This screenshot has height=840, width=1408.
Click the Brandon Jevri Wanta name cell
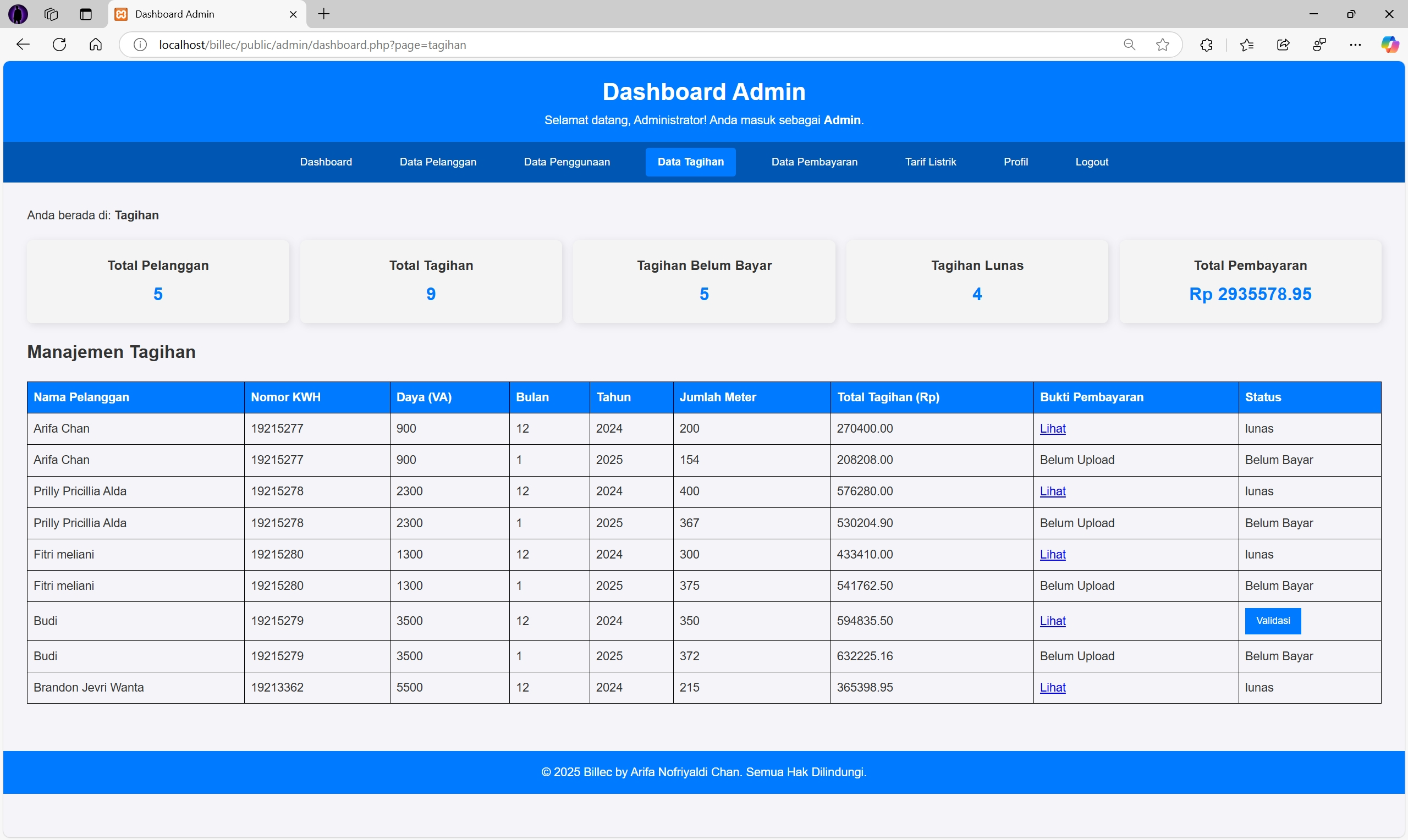click(x=136, y=688)
